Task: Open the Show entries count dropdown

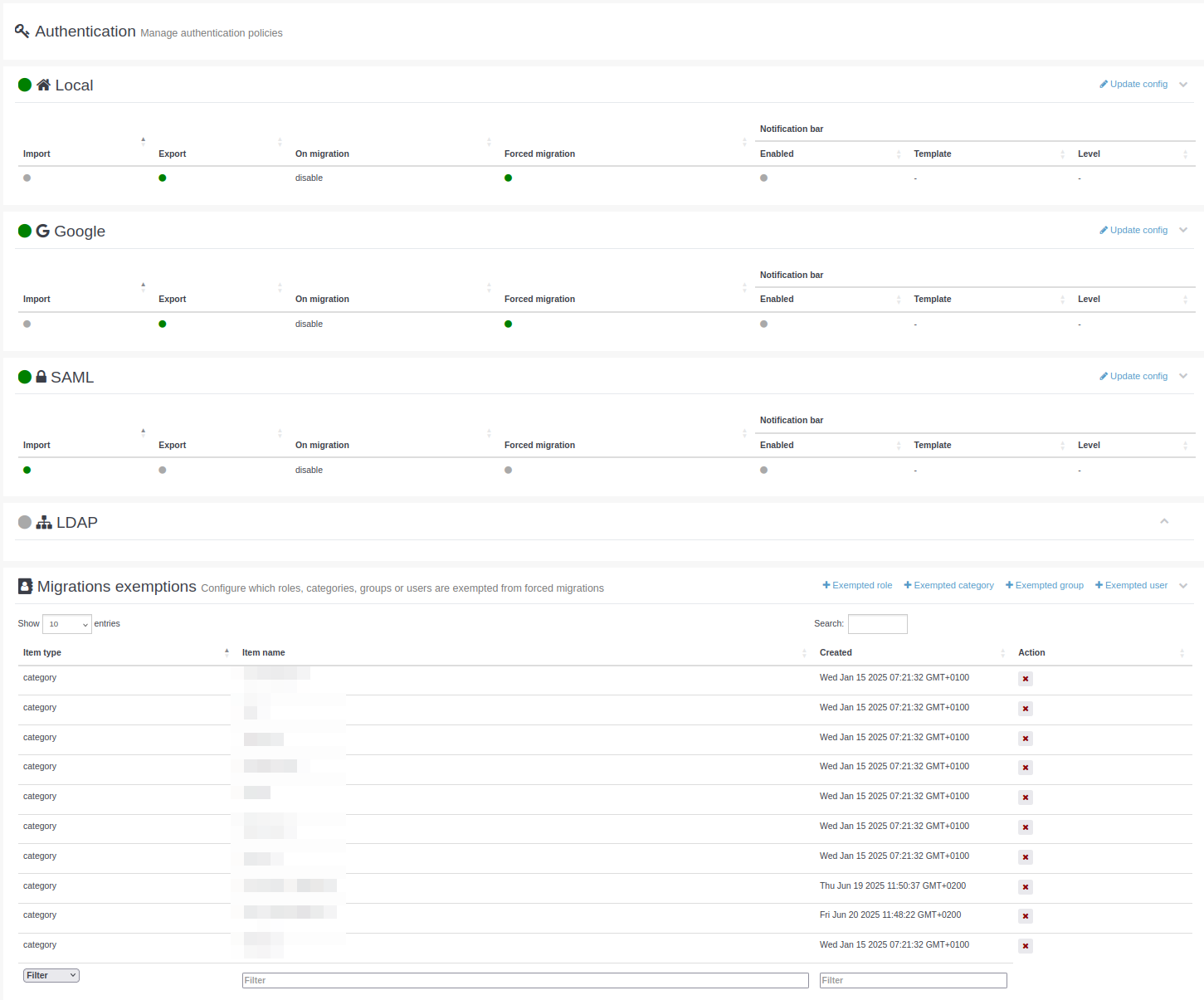Action: [66, 624]
